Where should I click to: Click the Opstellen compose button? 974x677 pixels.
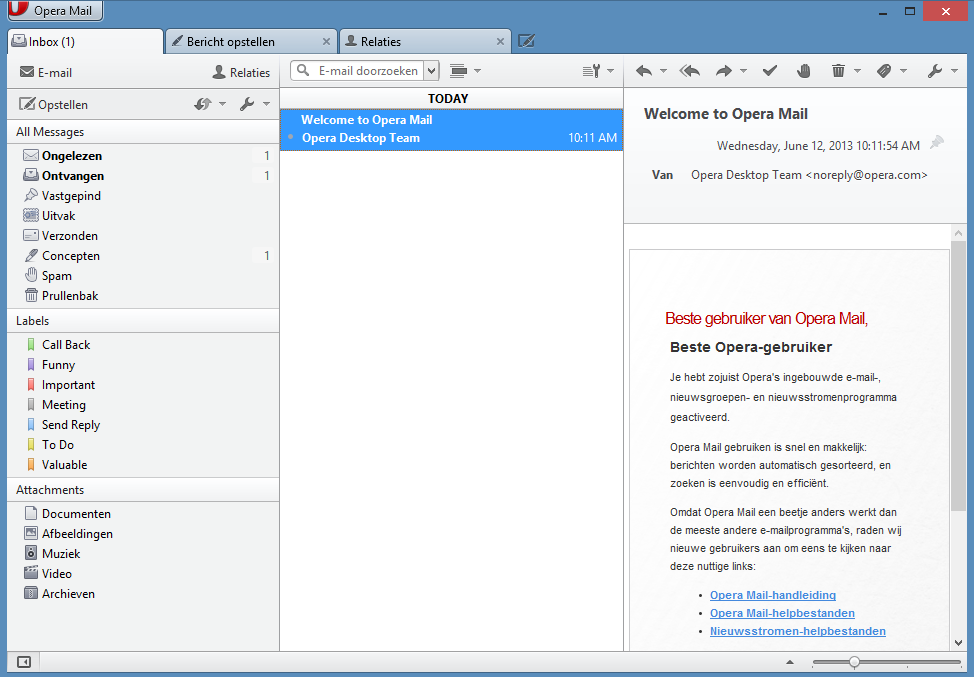(54, 105)
